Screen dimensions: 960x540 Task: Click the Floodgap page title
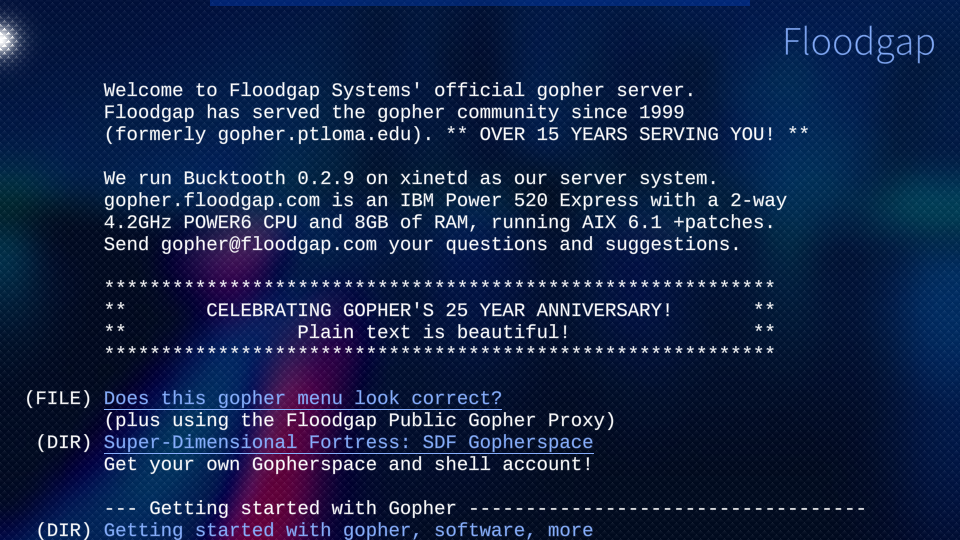coord(858,42)
